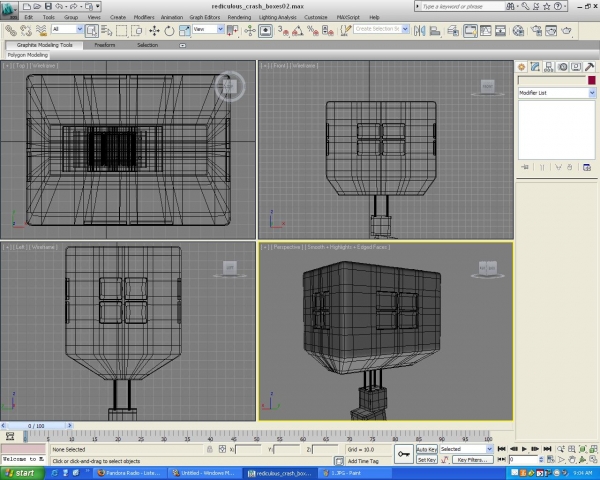Open a file using the folder icon
600x480 pixels.
pyautogui.click(x=37, y=6)
